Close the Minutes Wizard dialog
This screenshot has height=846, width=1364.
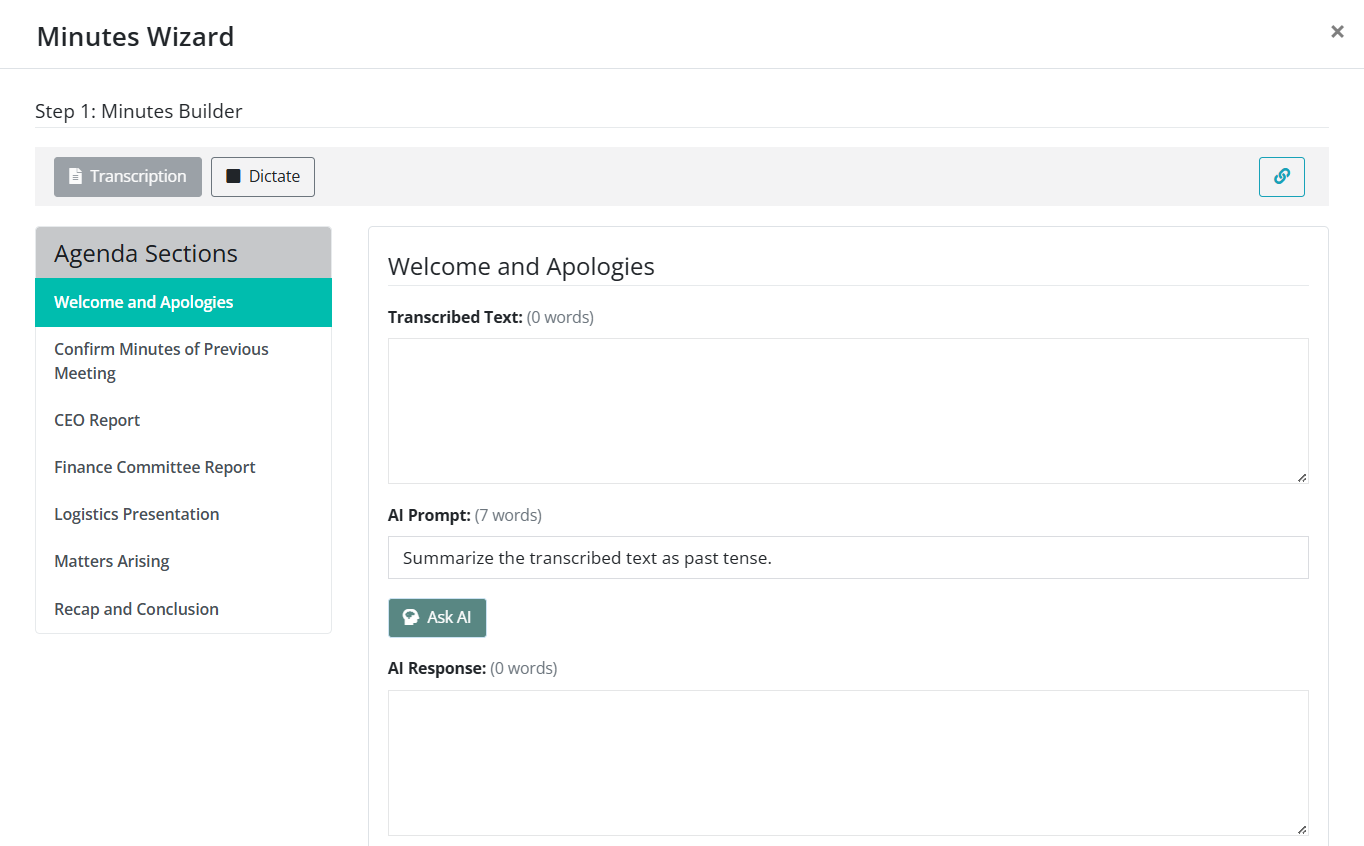[x=1337, y=32]
